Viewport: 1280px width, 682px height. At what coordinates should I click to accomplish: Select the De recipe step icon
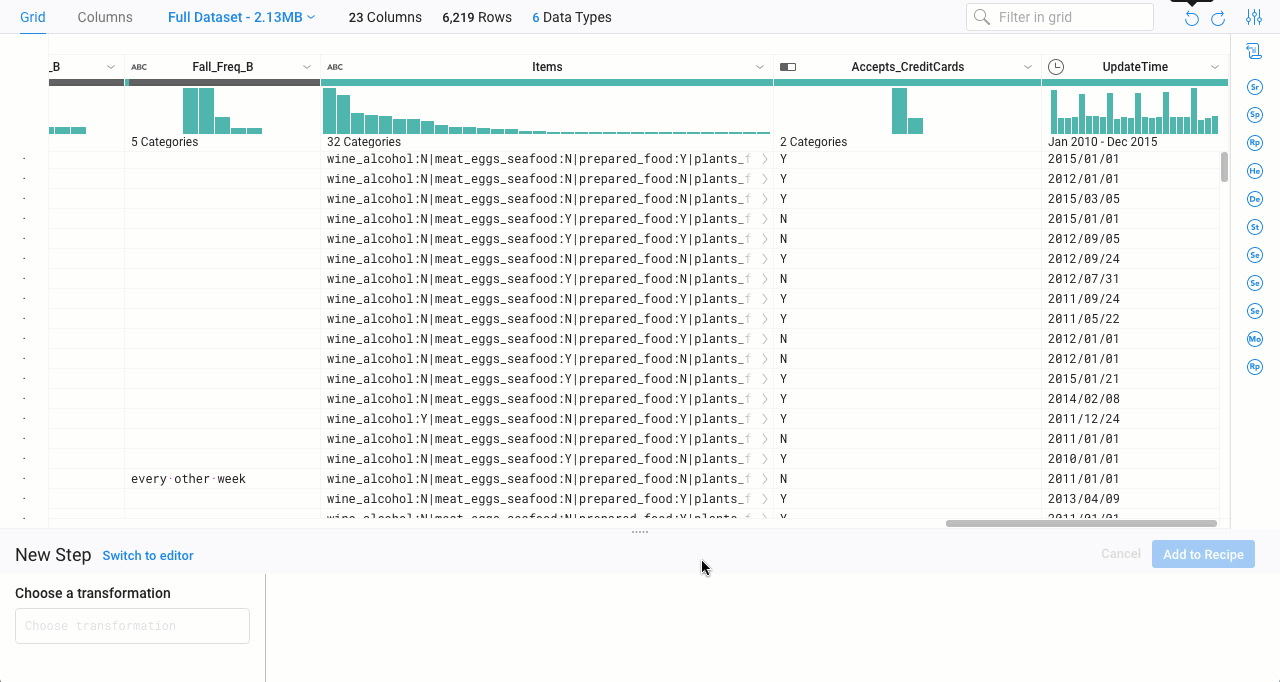click(1255, 199)
